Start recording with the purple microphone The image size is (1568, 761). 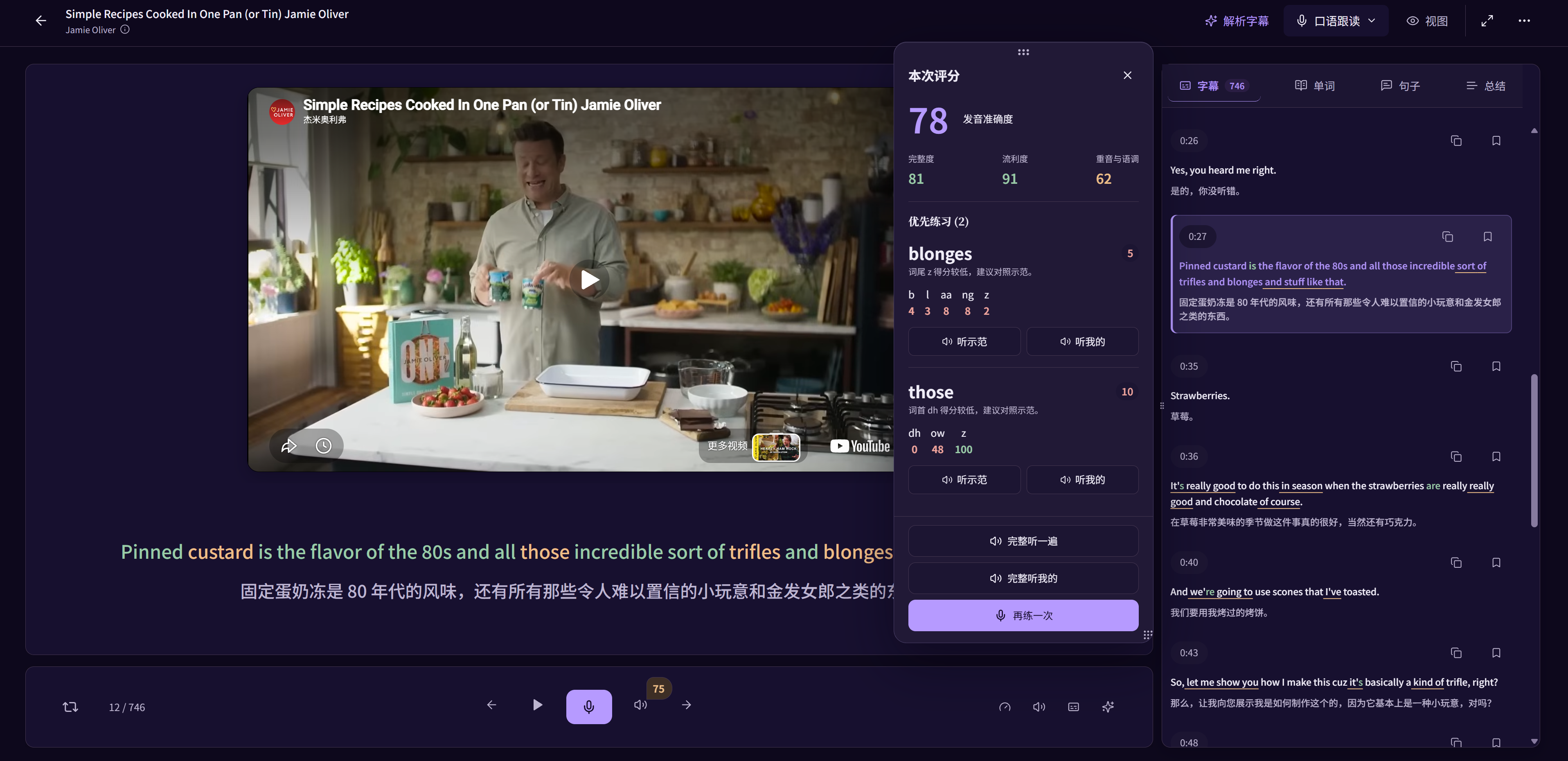click(x=588, y=707)
